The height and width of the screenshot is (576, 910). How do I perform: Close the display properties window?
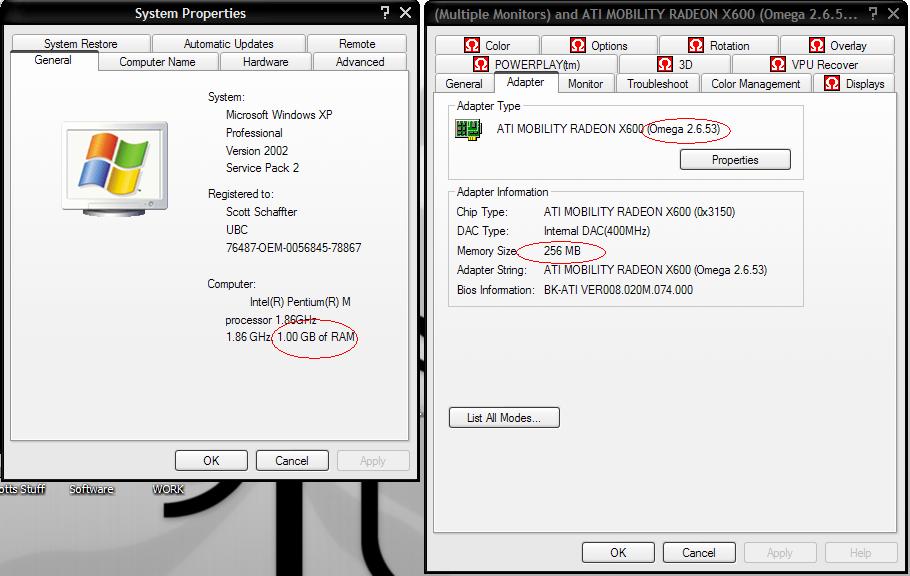pyautogui.click(x=894, y=13)
